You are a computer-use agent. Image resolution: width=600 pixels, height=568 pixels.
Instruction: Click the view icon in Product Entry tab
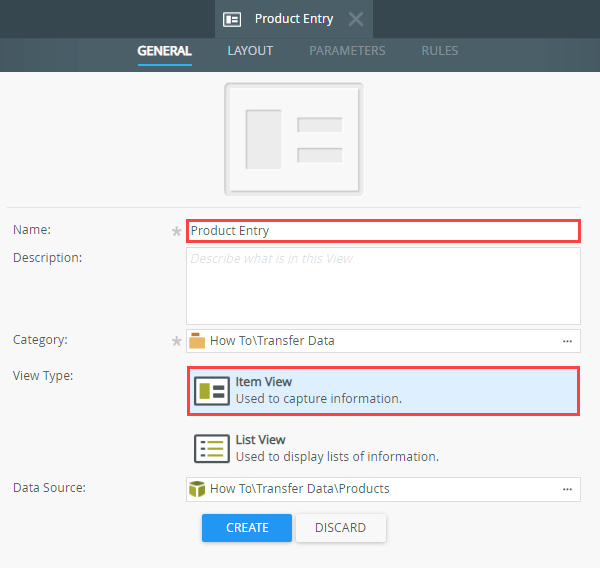[232, 19]
